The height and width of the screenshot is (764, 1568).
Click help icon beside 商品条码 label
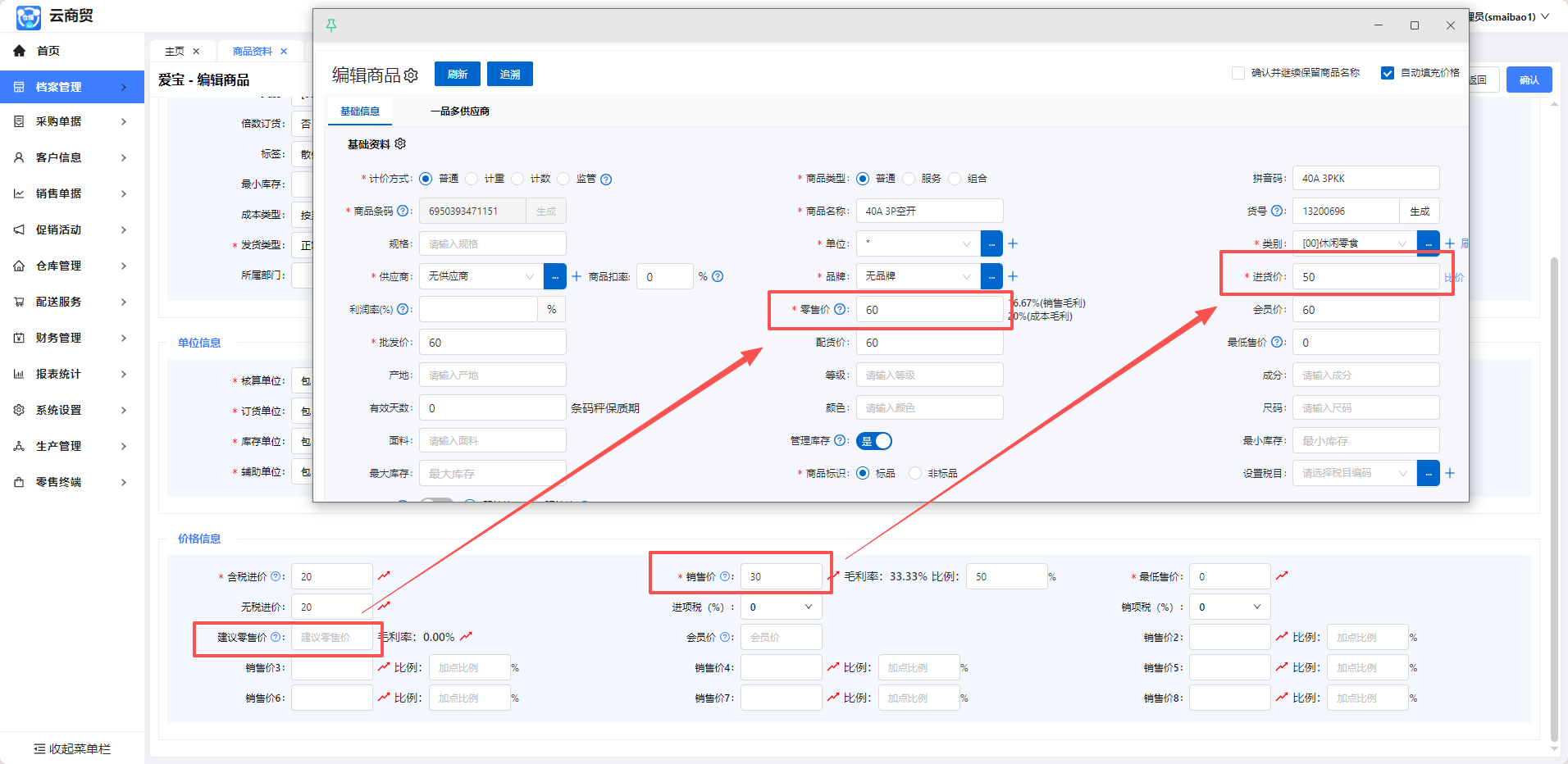click(x=403, y=211)
